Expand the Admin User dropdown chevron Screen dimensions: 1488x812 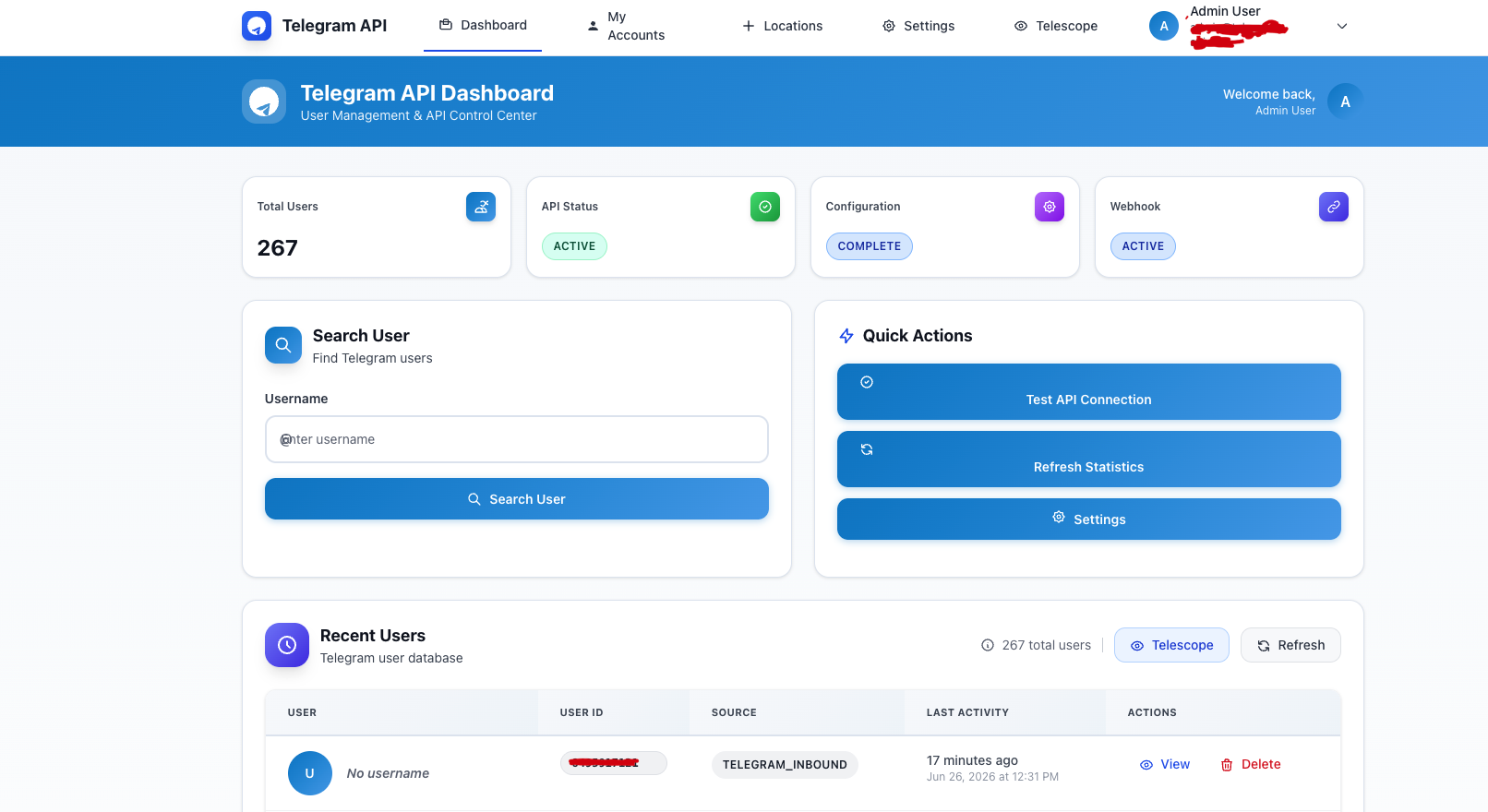point(1342,26)
